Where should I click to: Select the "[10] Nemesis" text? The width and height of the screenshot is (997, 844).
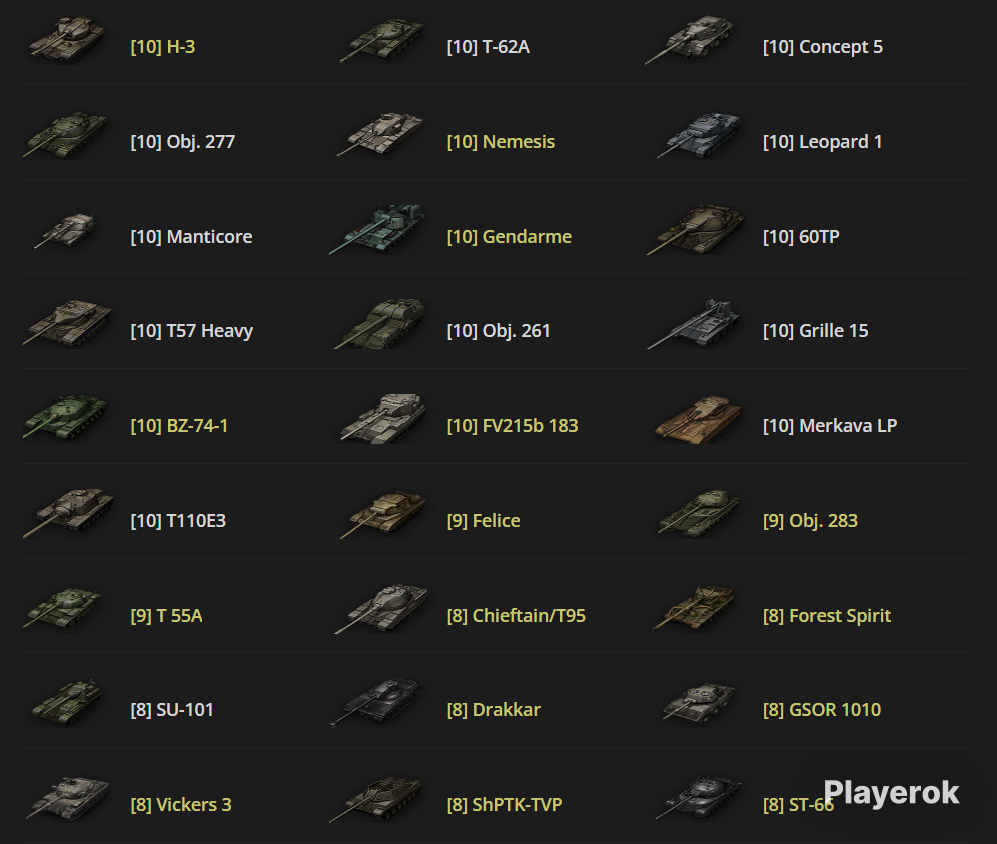[x=501, y=142]
